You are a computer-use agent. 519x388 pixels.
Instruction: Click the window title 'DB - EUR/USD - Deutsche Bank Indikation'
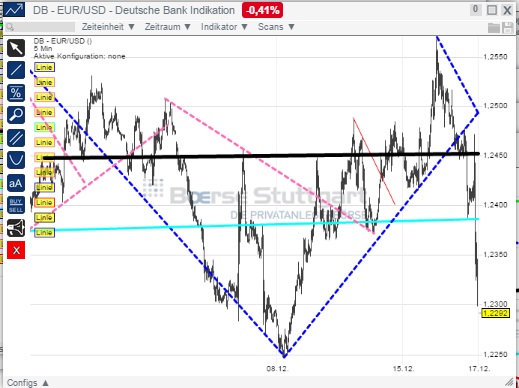click(134, 10)
